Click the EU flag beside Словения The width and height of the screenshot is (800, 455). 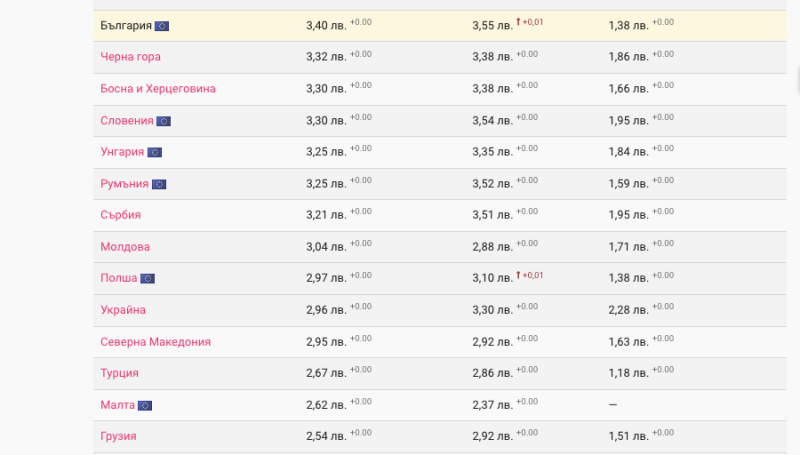click(x=163, y=121)
